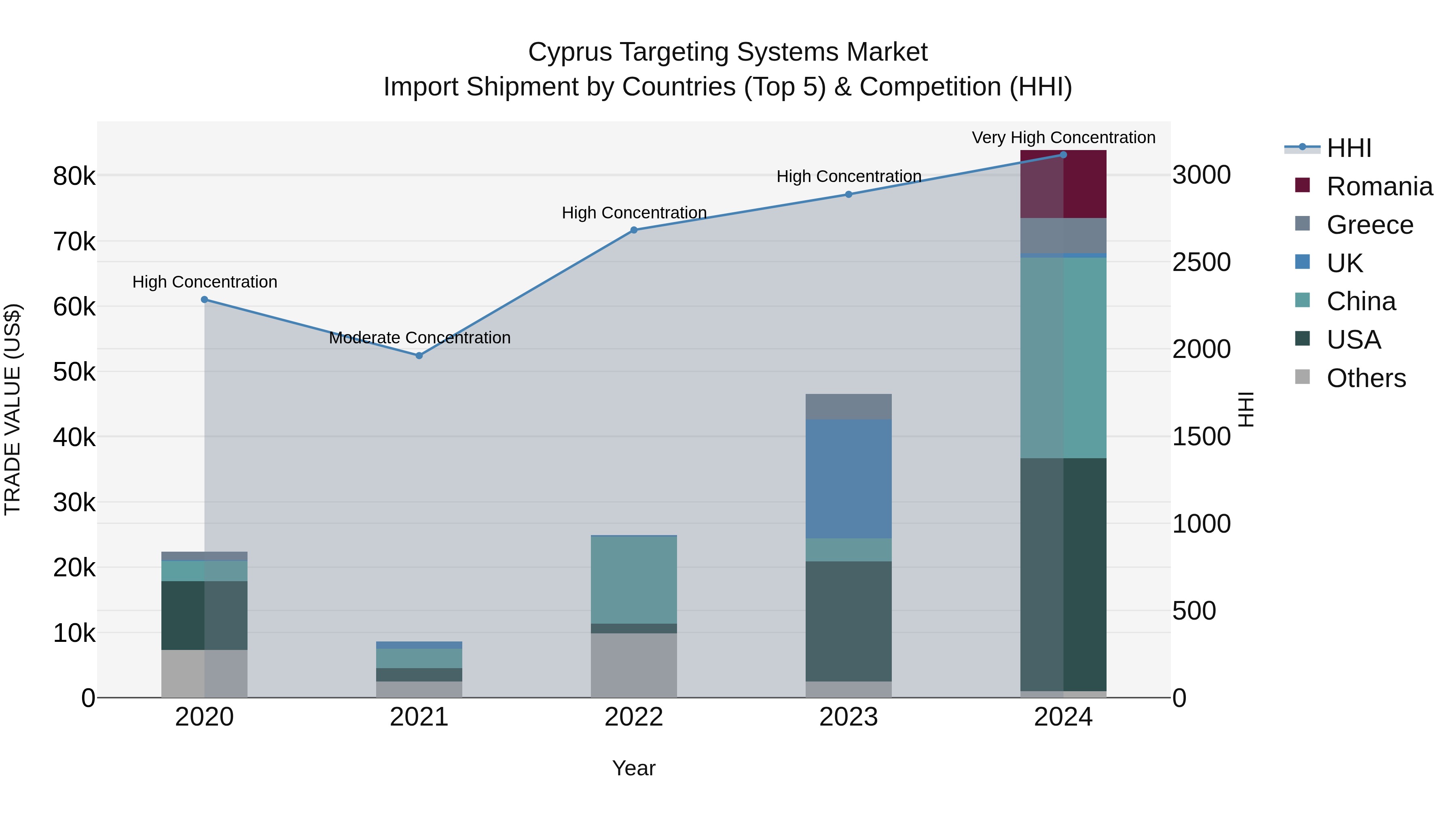Click Others segment in 2022 bar
This screenshot has height=819, width=1456.
pos(634,665)
